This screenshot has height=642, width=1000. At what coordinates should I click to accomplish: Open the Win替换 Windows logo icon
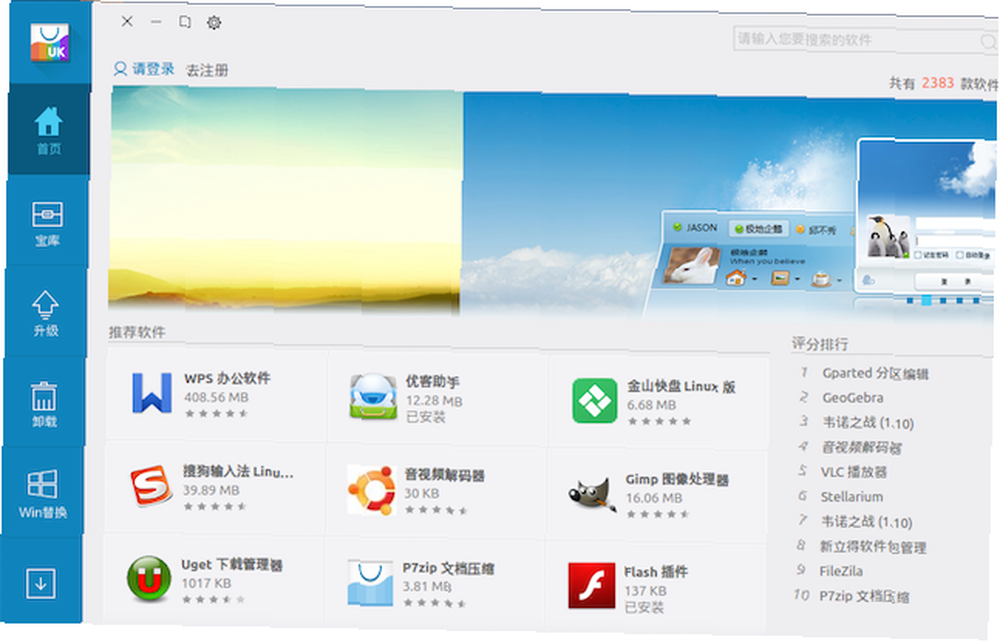point(43,485)
